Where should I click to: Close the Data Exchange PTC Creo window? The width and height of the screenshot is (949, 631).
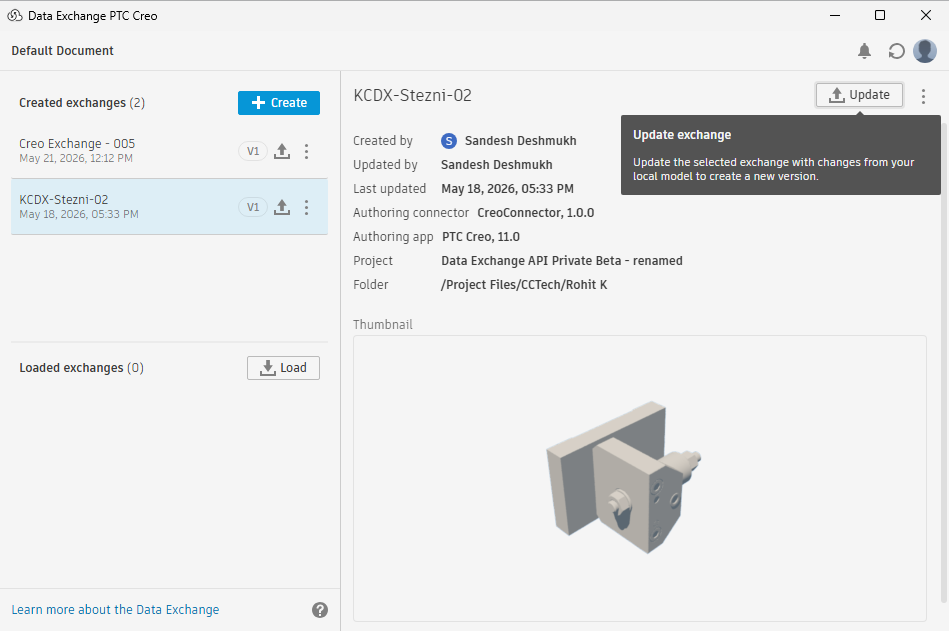(x=925, y=16)
